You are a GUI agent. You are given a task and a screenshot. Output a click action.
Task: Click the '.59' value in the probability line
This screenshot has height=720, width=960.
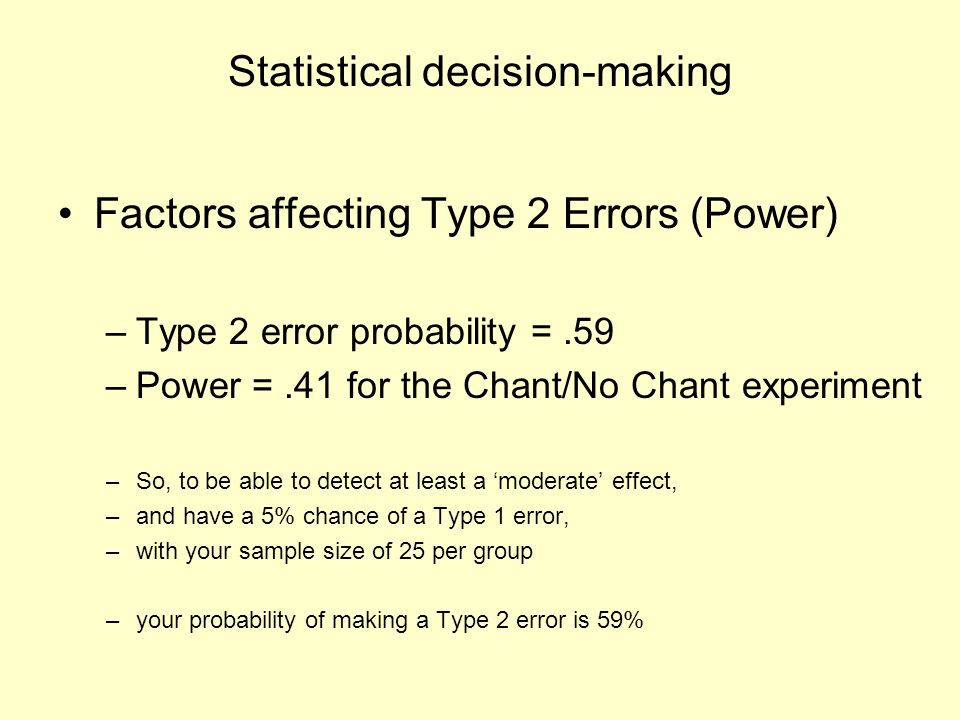588,332
